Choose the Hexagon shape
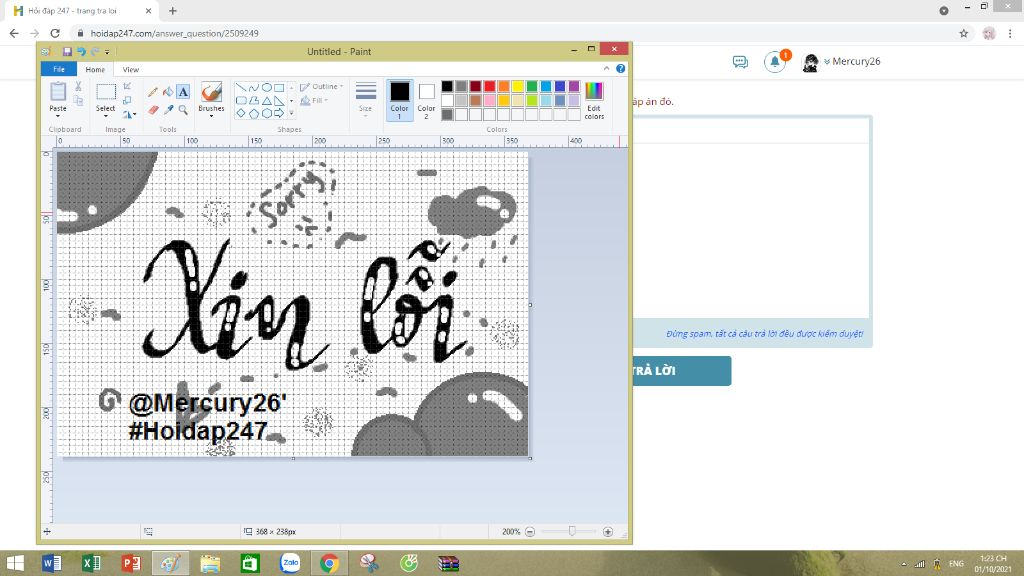1024x576 pixels. click(266, 113)
